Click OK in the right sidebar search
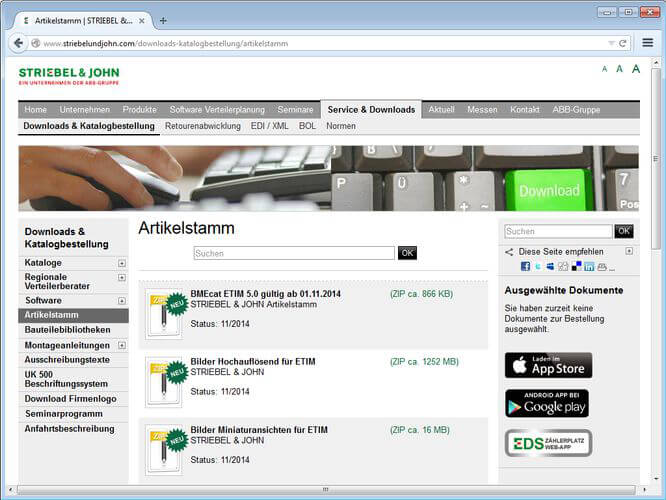 tap(624, 231)
